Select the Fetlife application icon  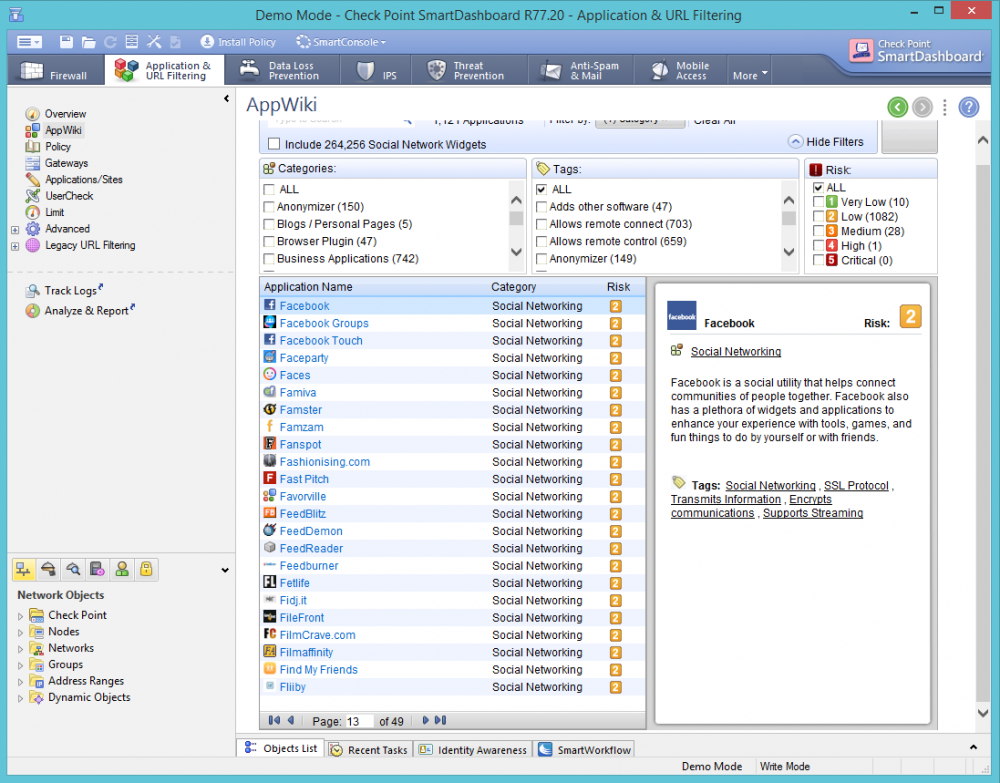tap(270, 582)
